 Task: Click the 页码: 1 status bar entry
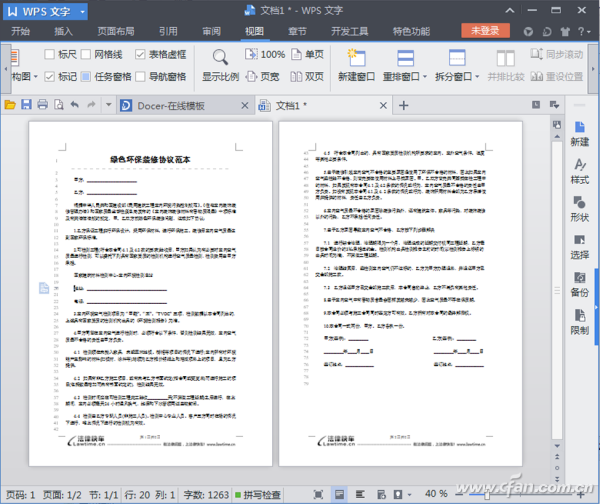pos(21,495)
